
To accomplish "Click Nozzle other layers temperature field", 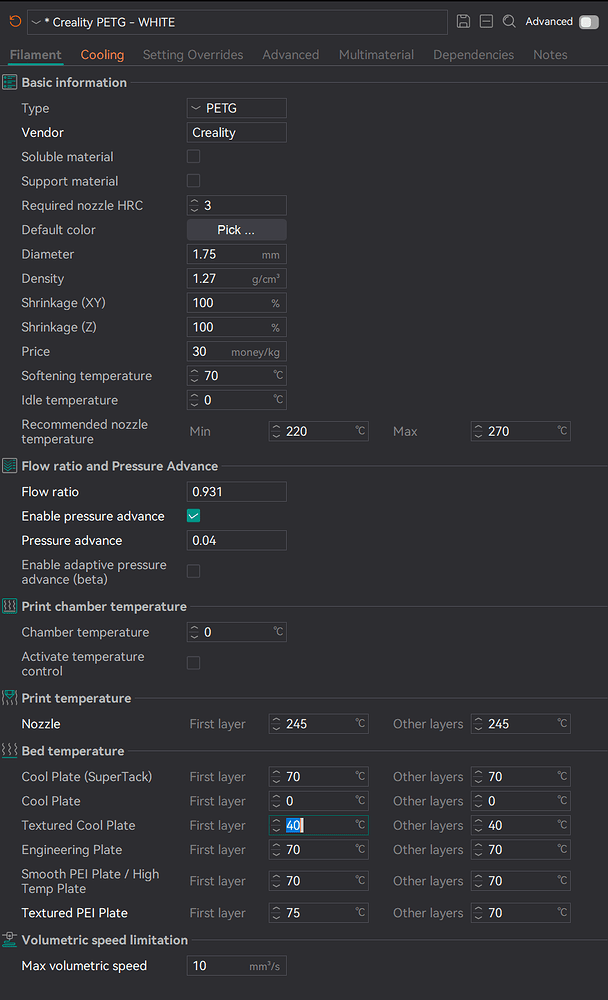I will coord(521,724).
